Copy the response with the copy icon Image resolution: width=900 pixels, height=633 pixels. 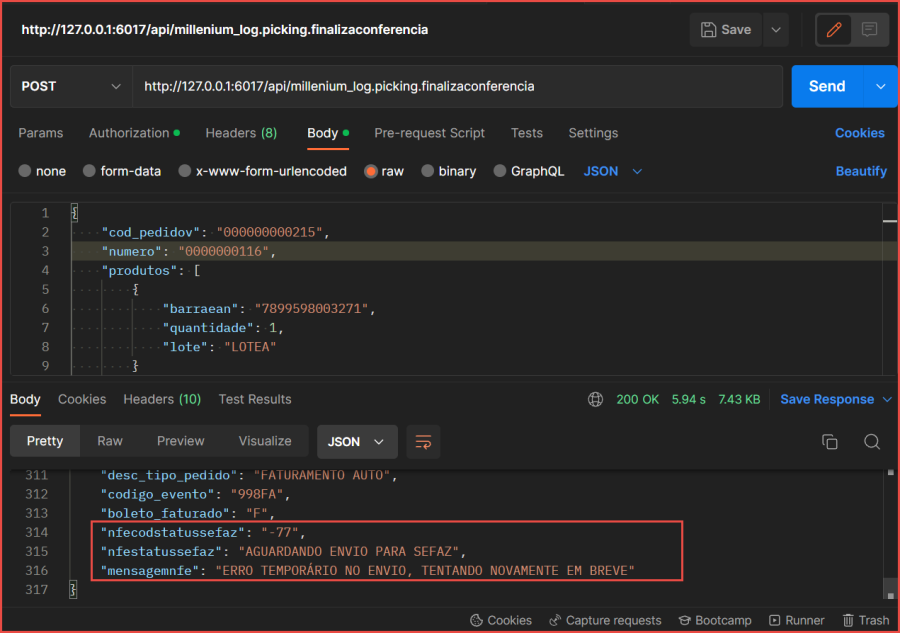pos(829,442)
